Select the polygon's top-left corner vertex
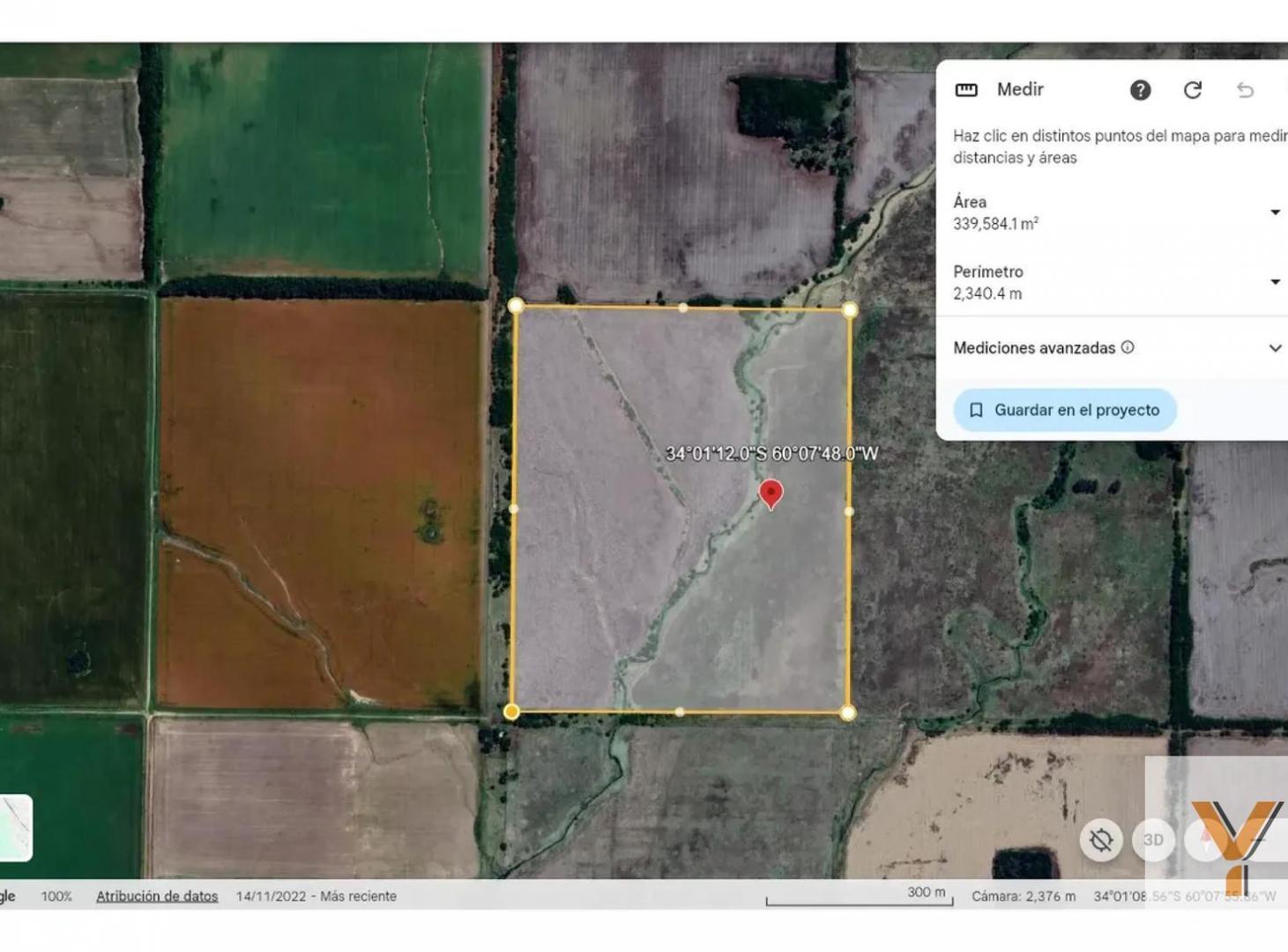Screen dimensions: 1288x952 (516, 306)
